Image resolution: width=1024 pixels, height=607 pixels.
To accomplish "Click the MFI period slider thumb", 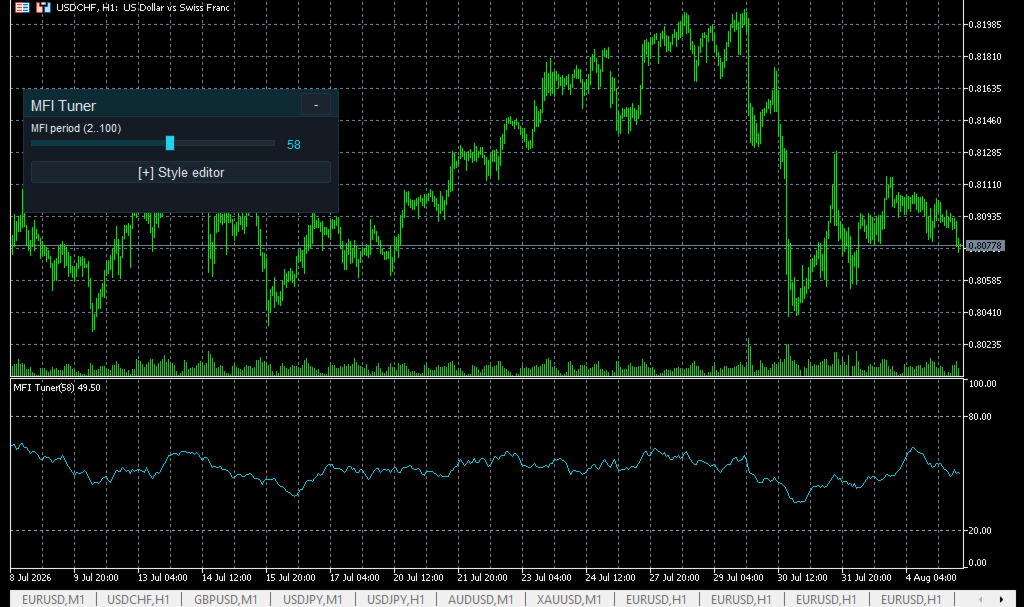I will point(170,143).
